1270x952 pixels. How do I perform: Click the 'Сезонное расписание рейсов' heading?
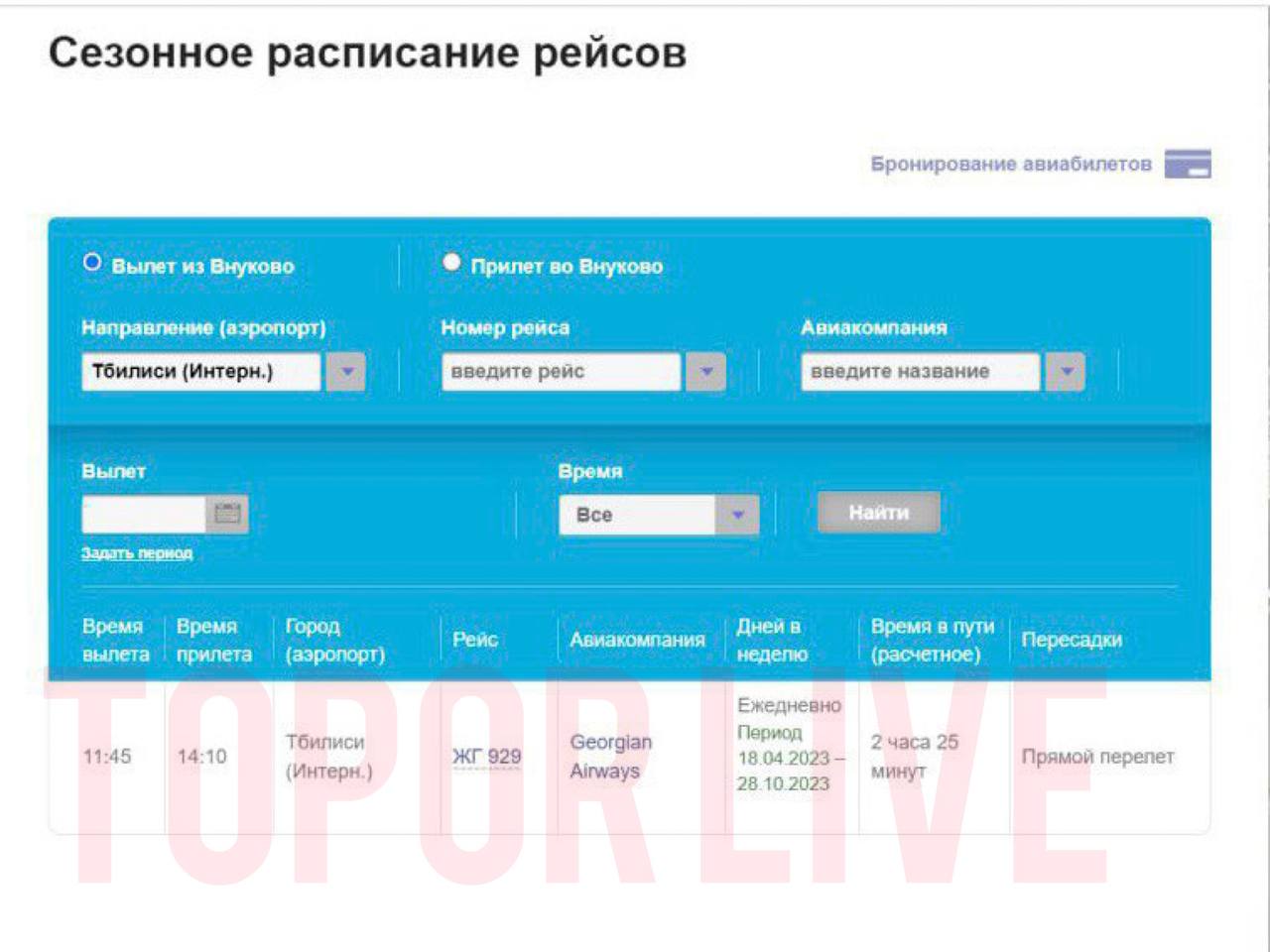(x=367, y=53)
